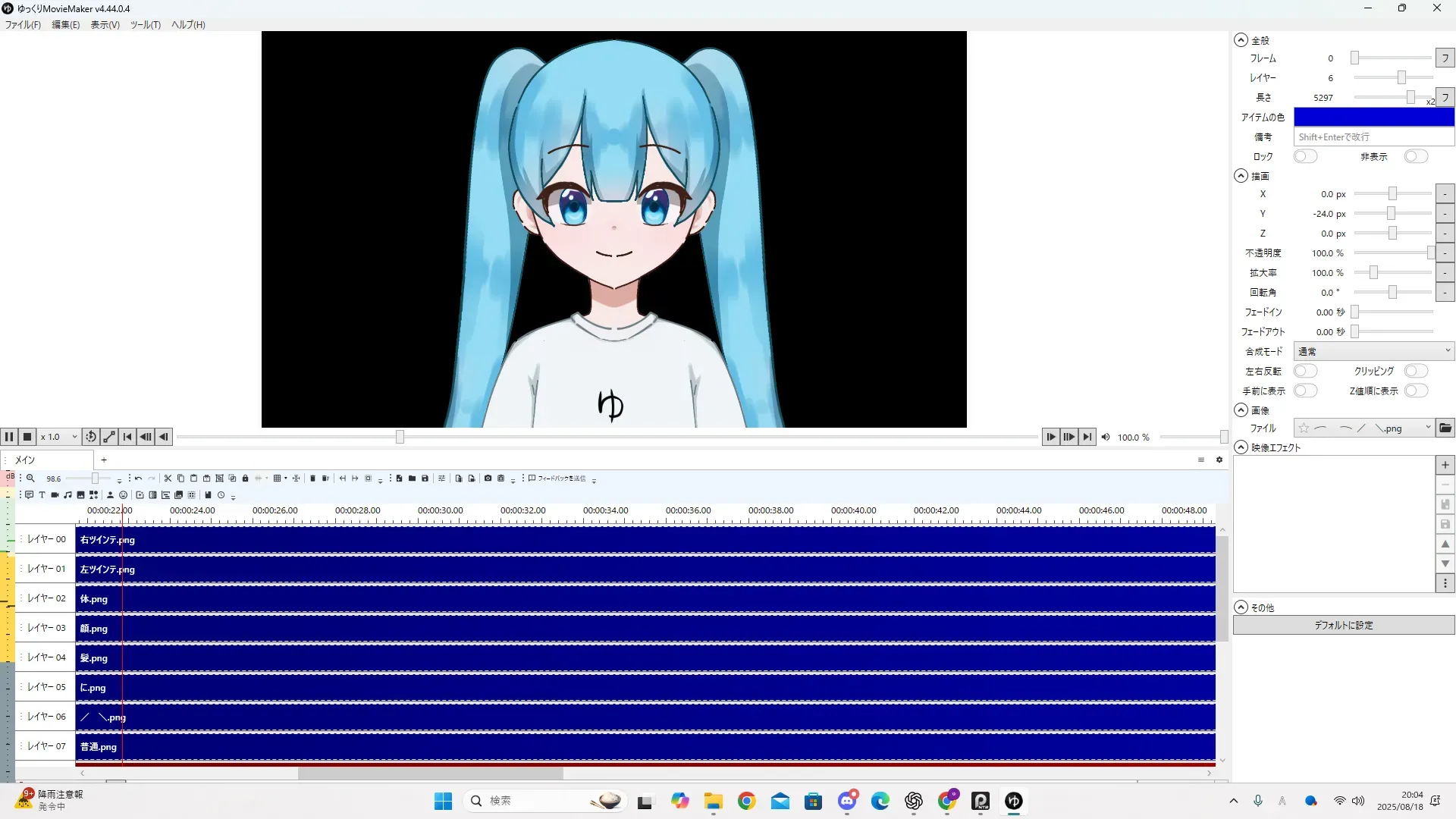This screenshot has width=1456, height=819.
Task: Click the フィードバックを送信 feedback button
Action: [557, 479]
